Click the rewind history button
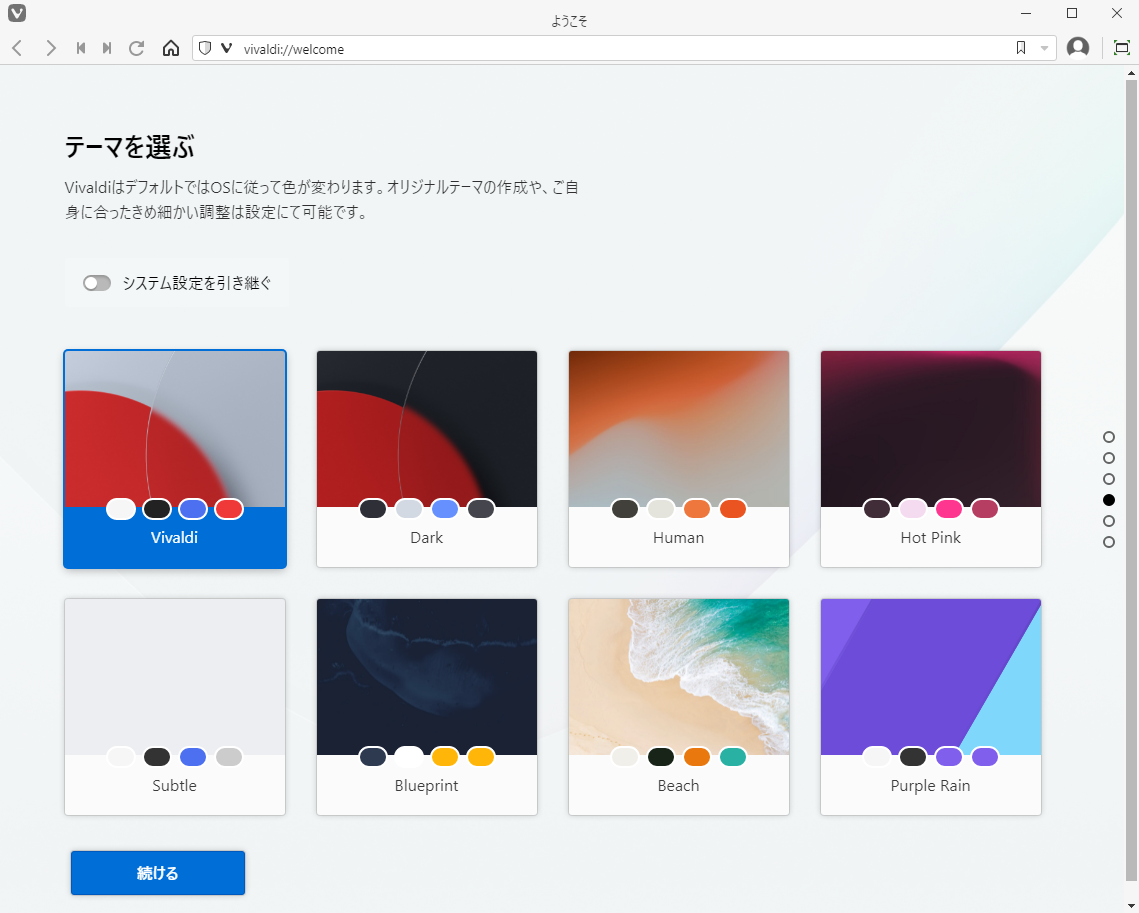This screenshot has width=1139, height=913. tap(81, 49)
